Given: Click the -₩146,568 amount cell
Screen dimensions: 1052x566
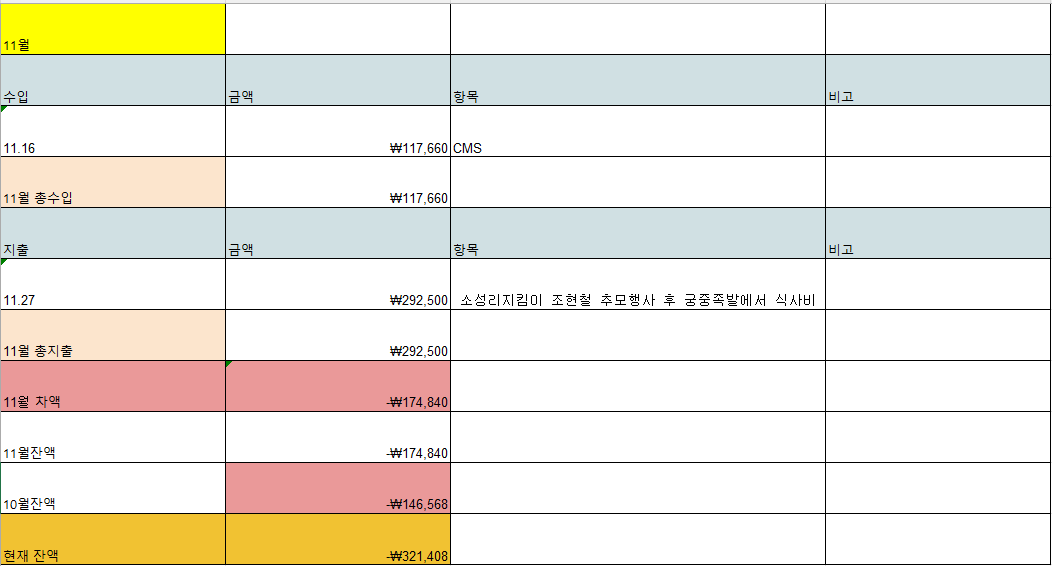Looking at the screenshot, I should [338, 488].
